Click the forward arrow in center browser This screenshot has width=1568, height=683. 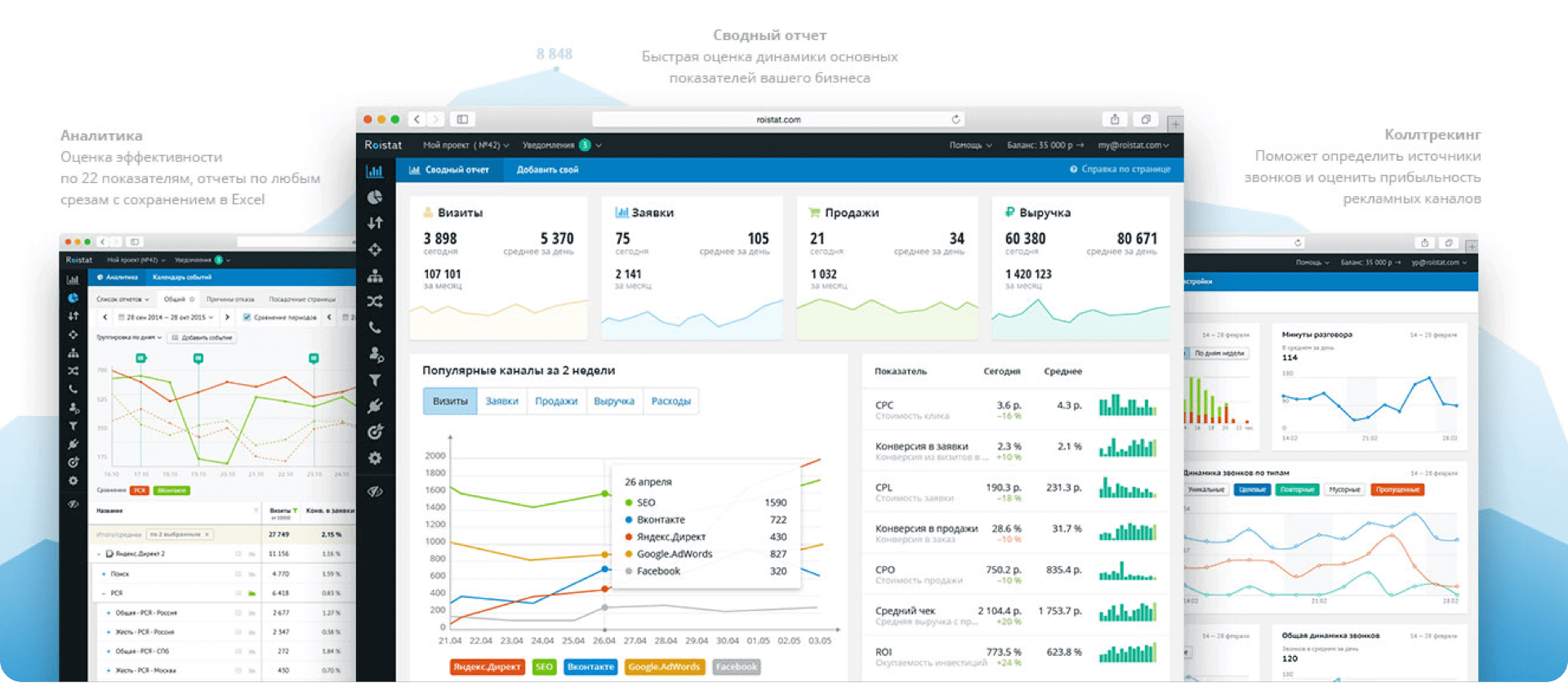pos(437,119)
